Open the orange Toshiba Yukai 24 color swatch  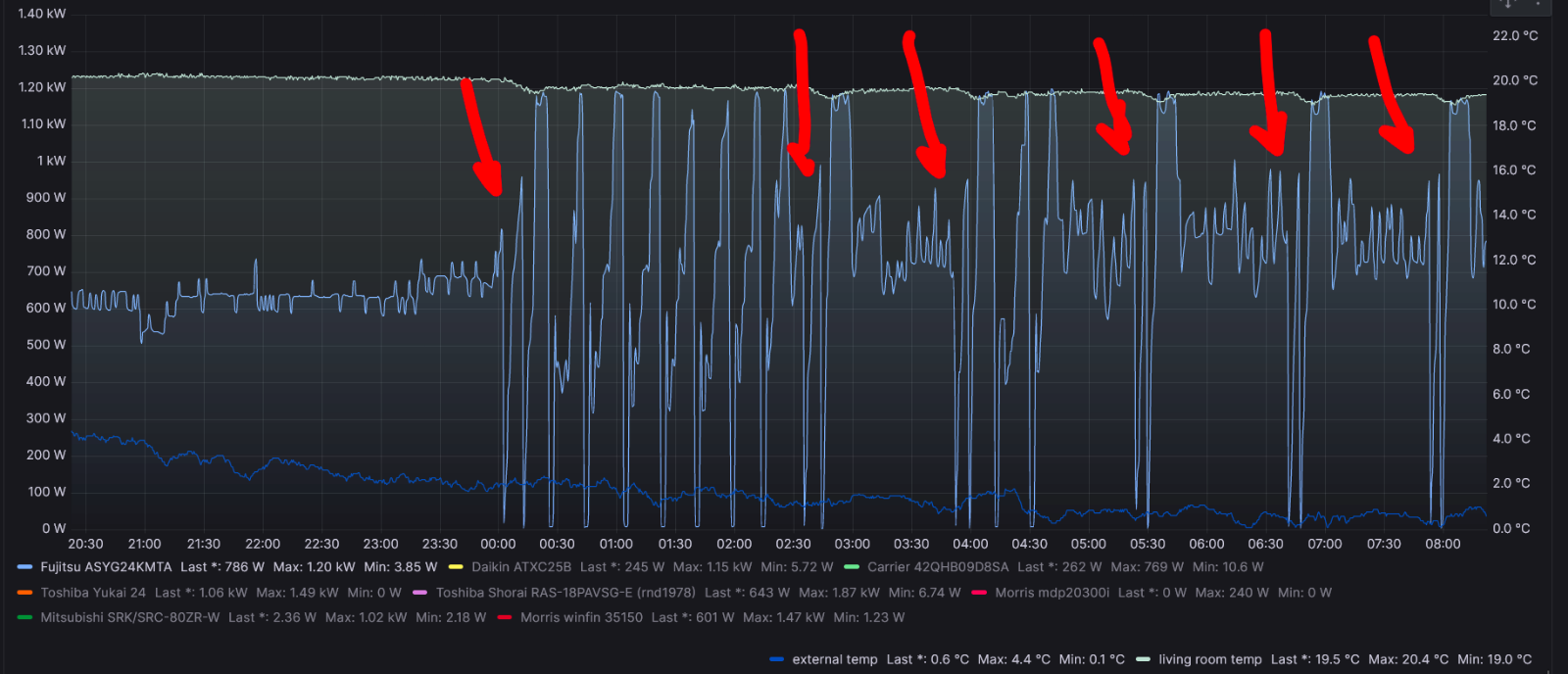[x=25, y=593]
